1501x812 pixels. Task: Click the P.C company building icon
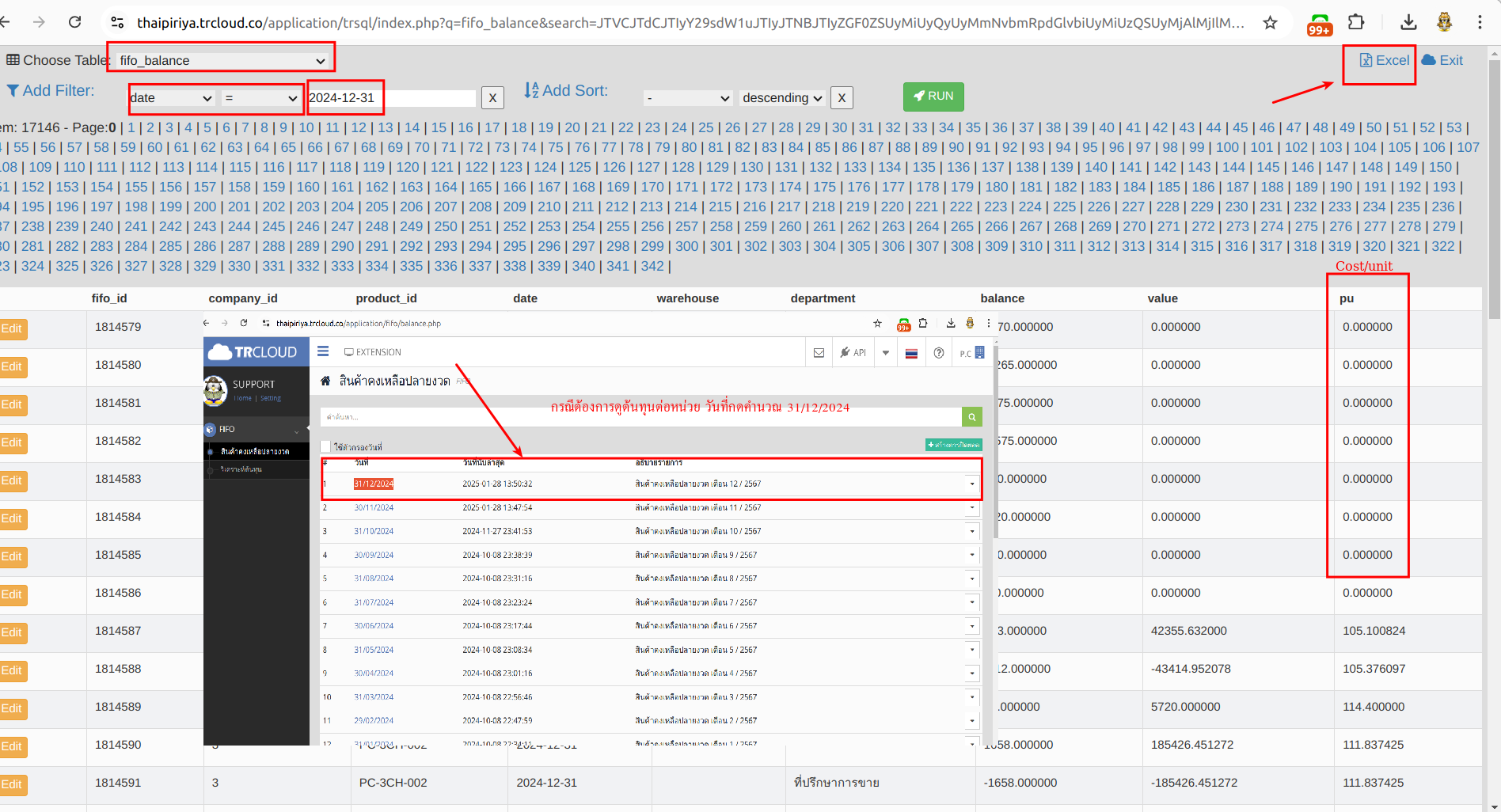pyautogui.click(x=979, y=352)
